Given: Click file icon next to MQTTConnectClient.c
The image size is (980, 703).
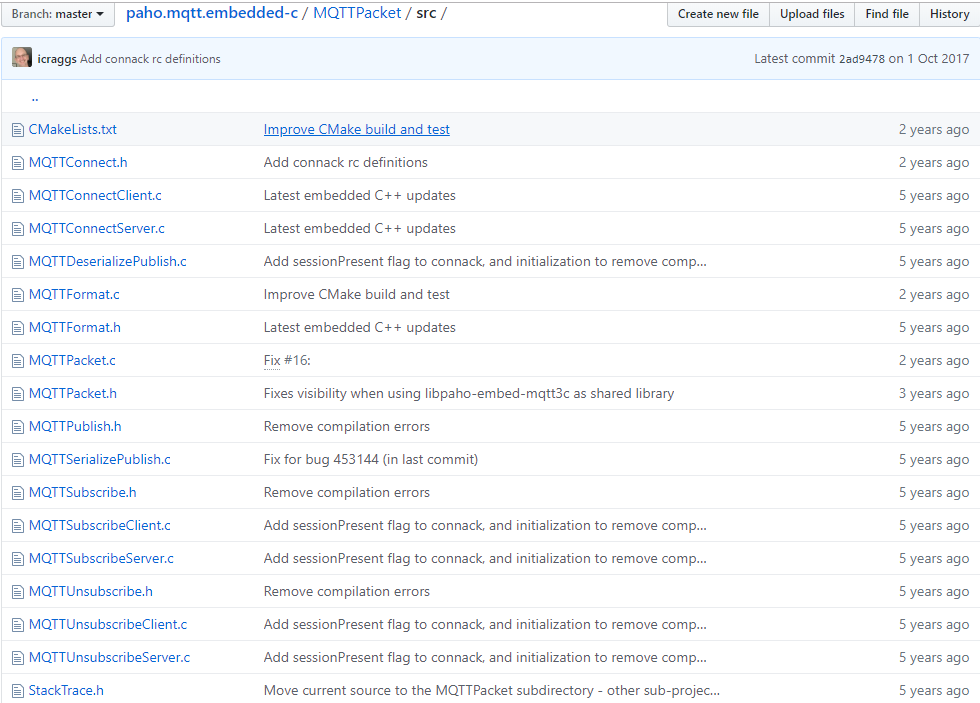Looking at the screenshot, I should point(18,196).
